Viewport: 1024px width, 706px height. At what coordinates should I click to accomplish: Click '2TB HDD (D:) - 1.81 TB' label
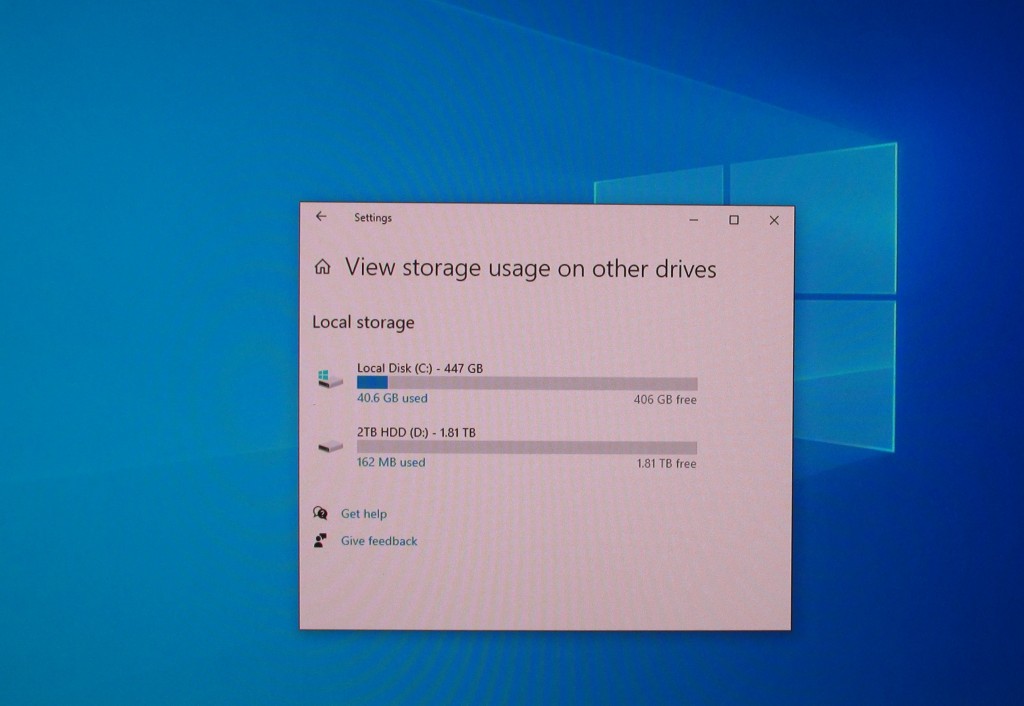click(416, 432)
